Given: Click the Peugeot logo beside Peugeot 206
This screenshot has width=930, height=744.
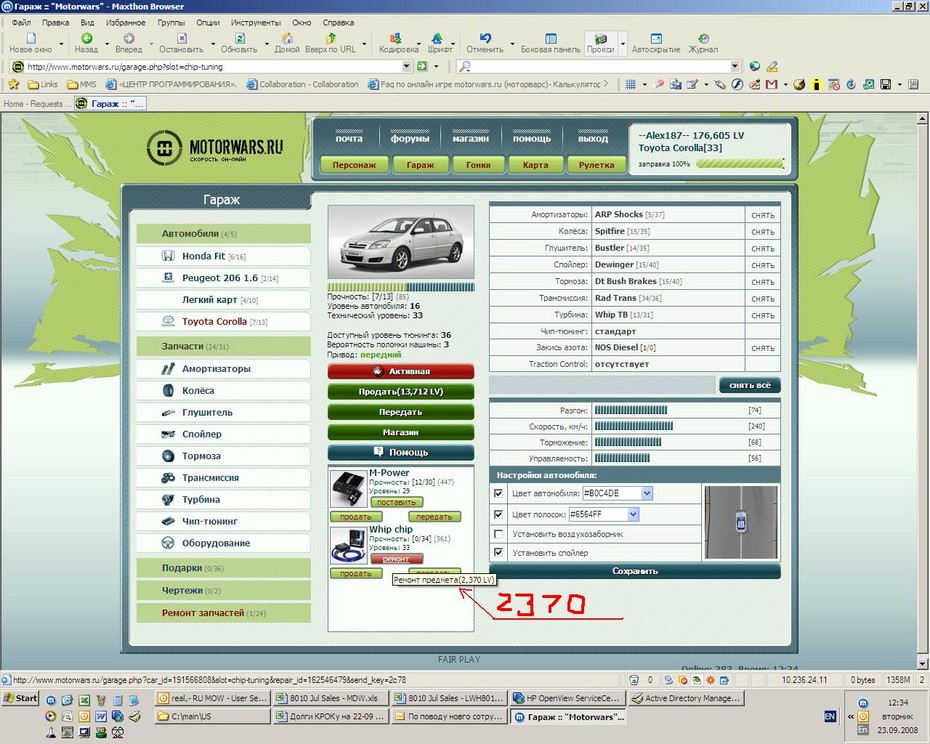Looking at the screenshot, I should pos(168,278).
